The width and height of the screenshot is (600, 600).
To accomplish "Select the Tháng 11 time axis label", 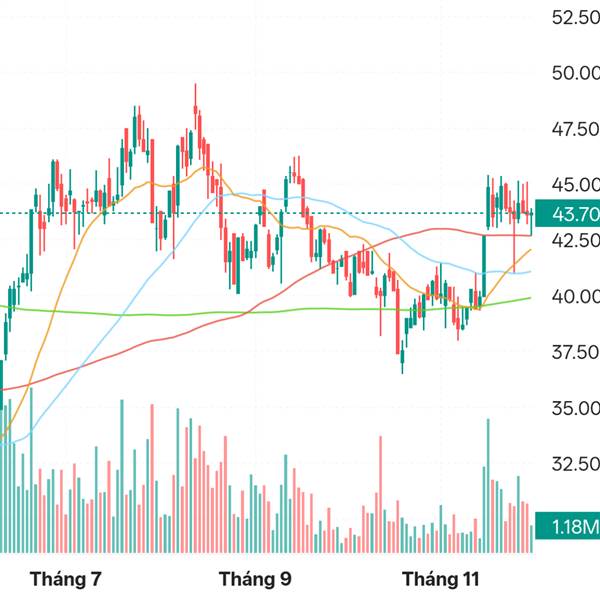I will pos(440,579).
